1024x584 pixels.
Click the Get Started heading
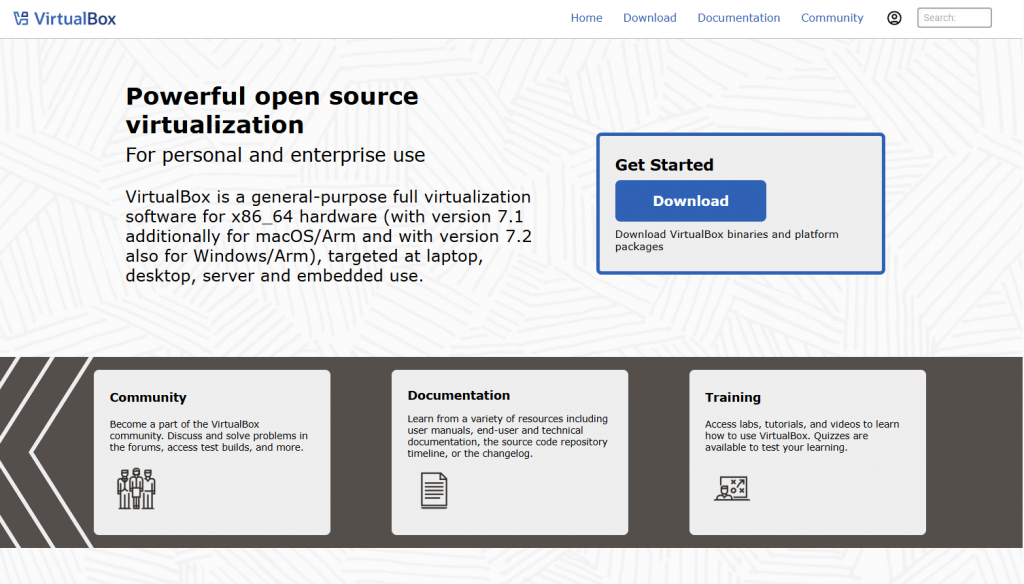pyautogui.click(x=664, y=165)
